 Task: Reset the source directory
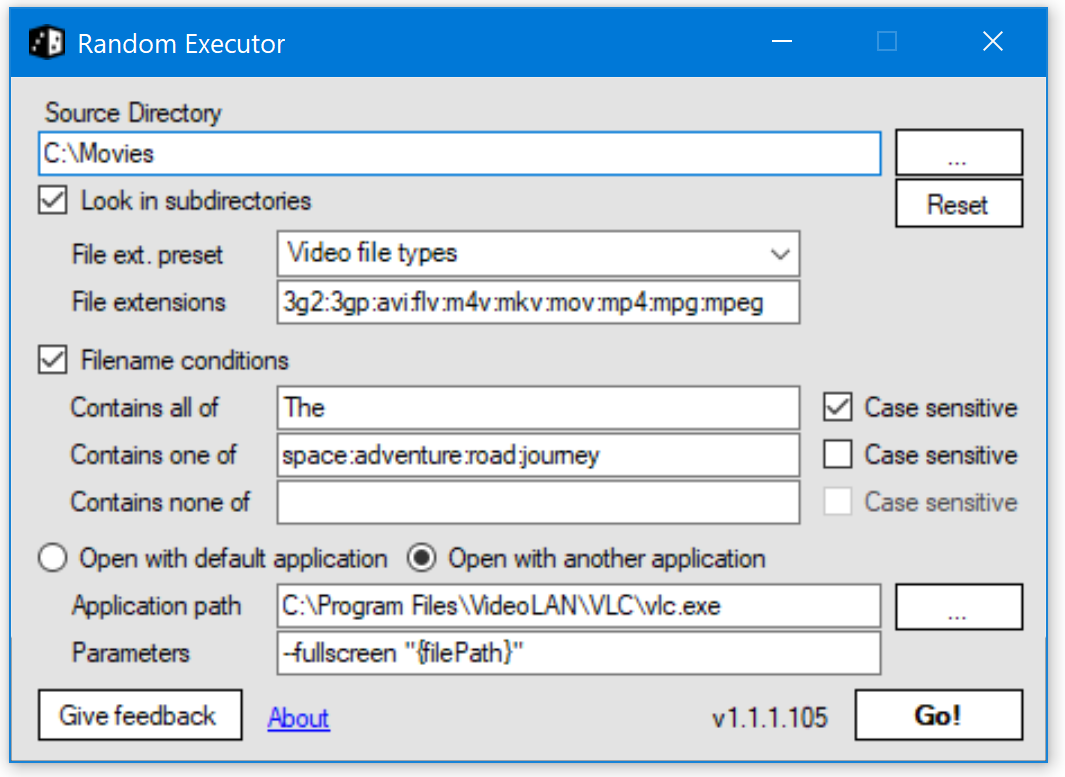[958, 203]
